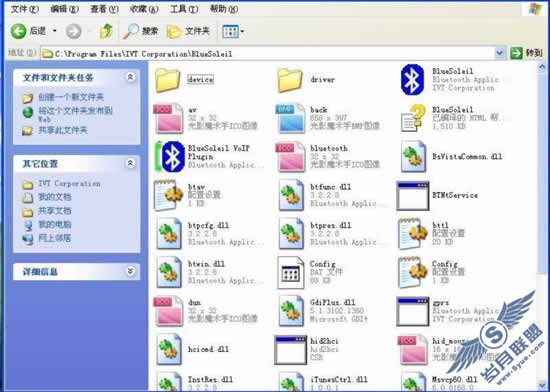Collapse the 文件和文件夹任务 panel
550x392 pixels.
pyautogui.click(x=130, y=77)
